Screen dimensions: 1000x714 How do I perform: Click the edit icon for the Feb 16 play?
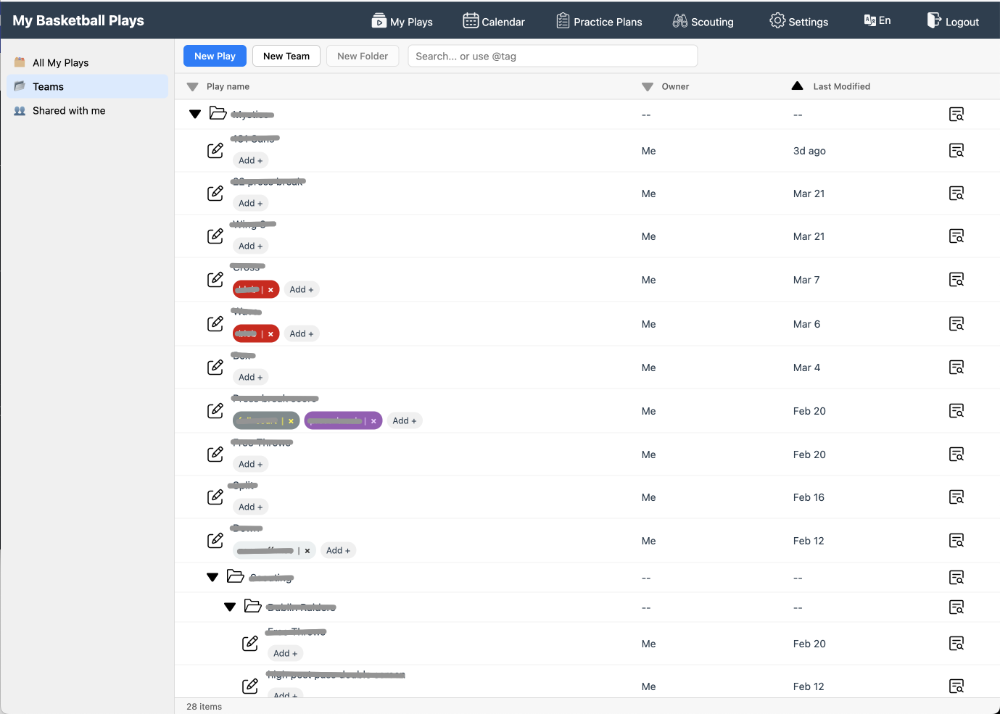tap(215, 497)
